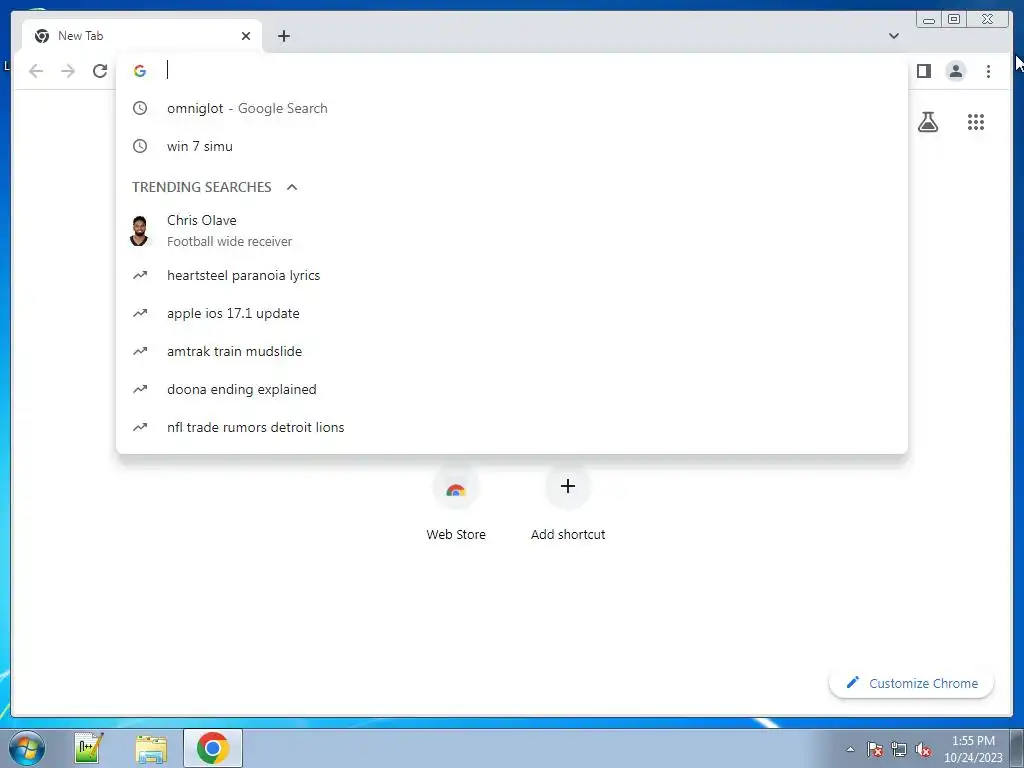Select 'doona ending explained' suggestion
This screenshot has height=768, width=1024.
click(511, 389)
